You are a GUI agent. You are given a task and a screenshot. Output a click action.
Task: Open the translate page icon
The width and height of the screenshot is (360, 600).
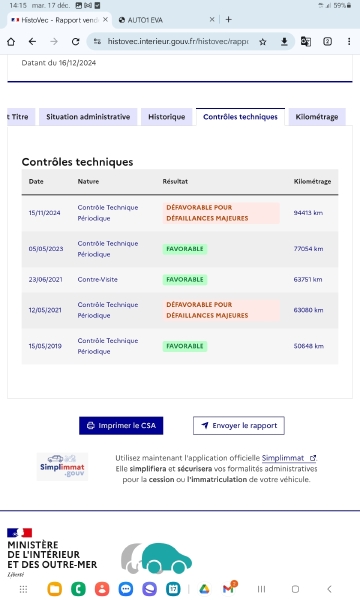click(306, 41)
